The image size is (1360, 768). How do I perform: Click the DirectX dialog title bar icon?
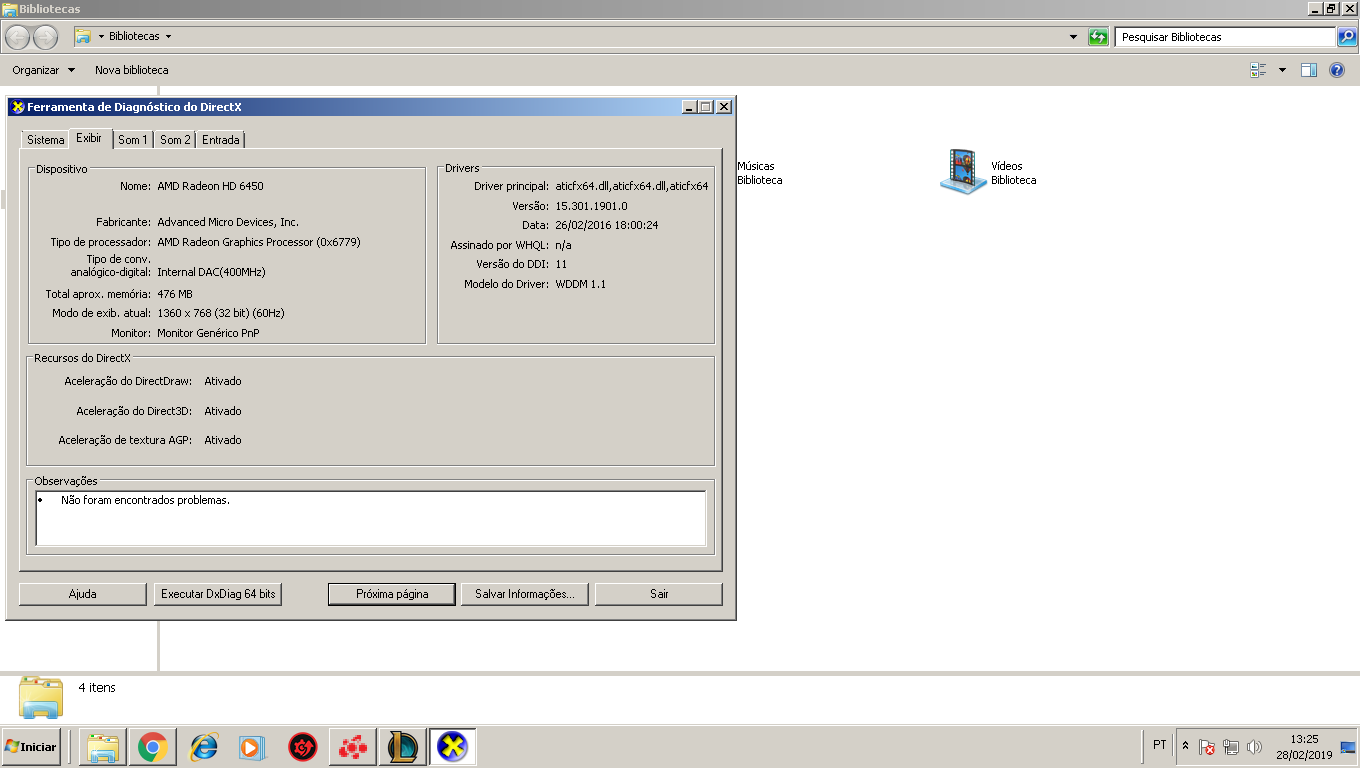[17, 107]
